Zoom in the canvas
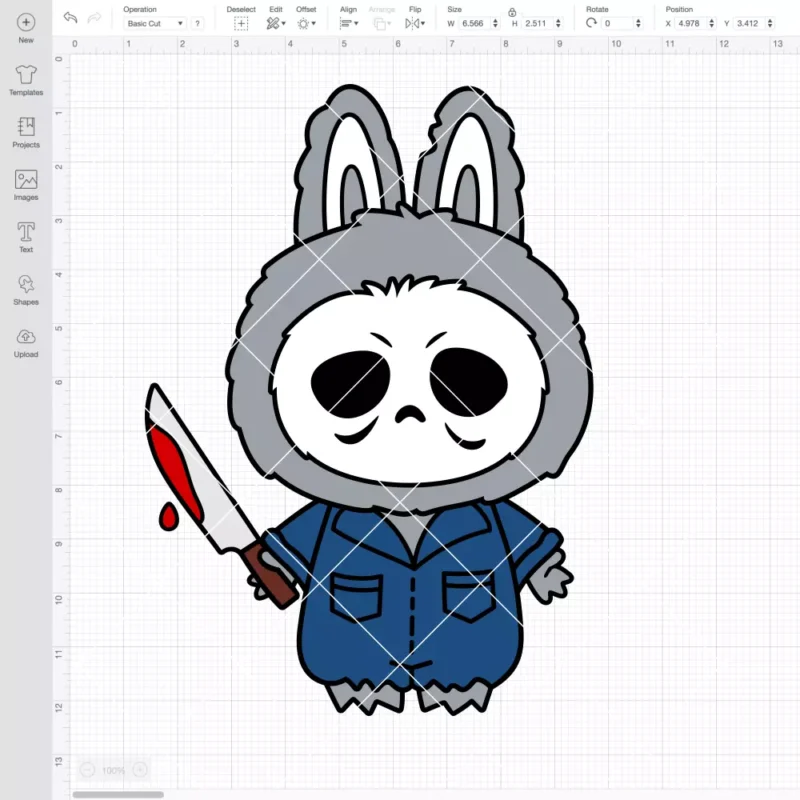 (140, 770)
